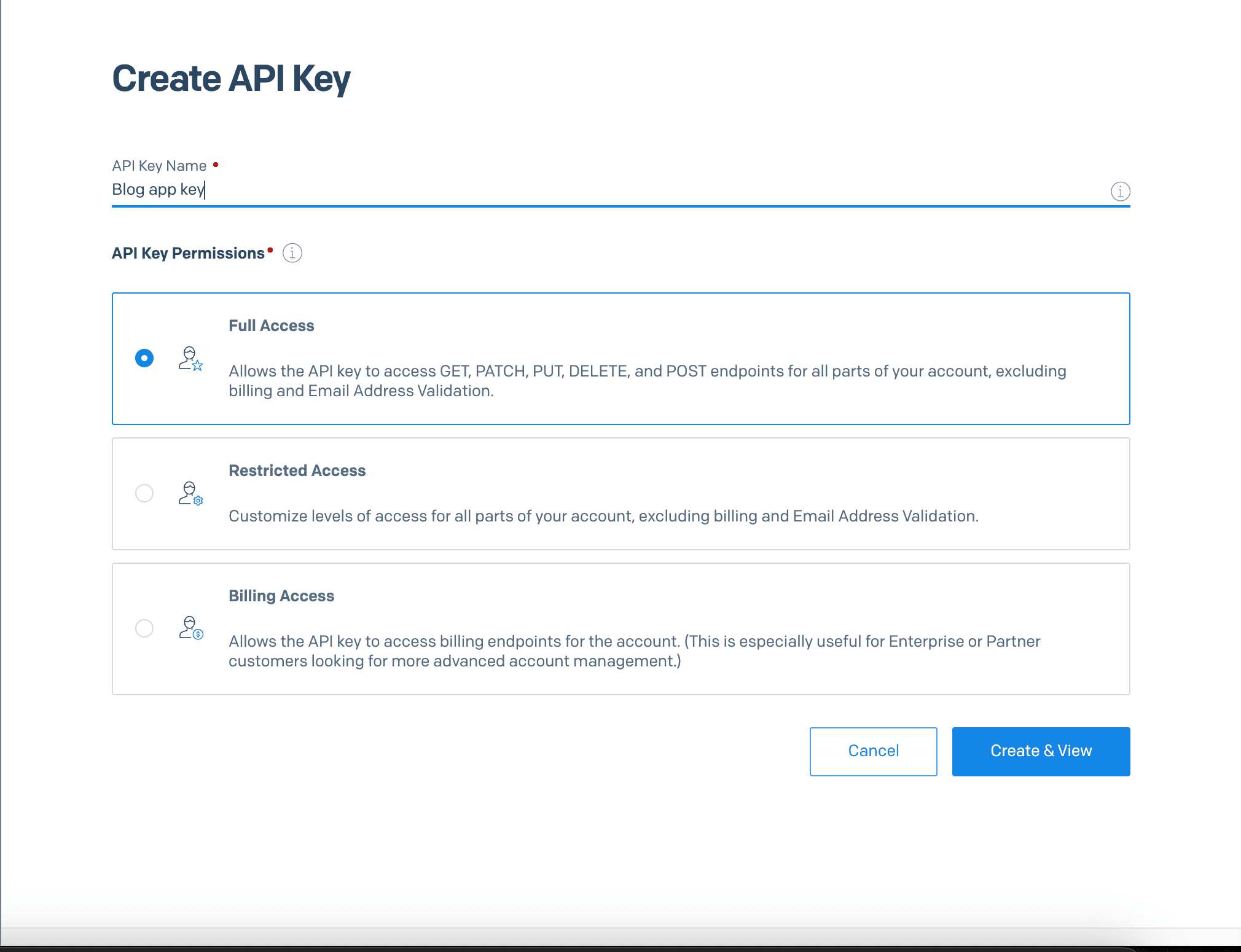
Task: Select the Full Access radio button
Action: click(144, 358)
